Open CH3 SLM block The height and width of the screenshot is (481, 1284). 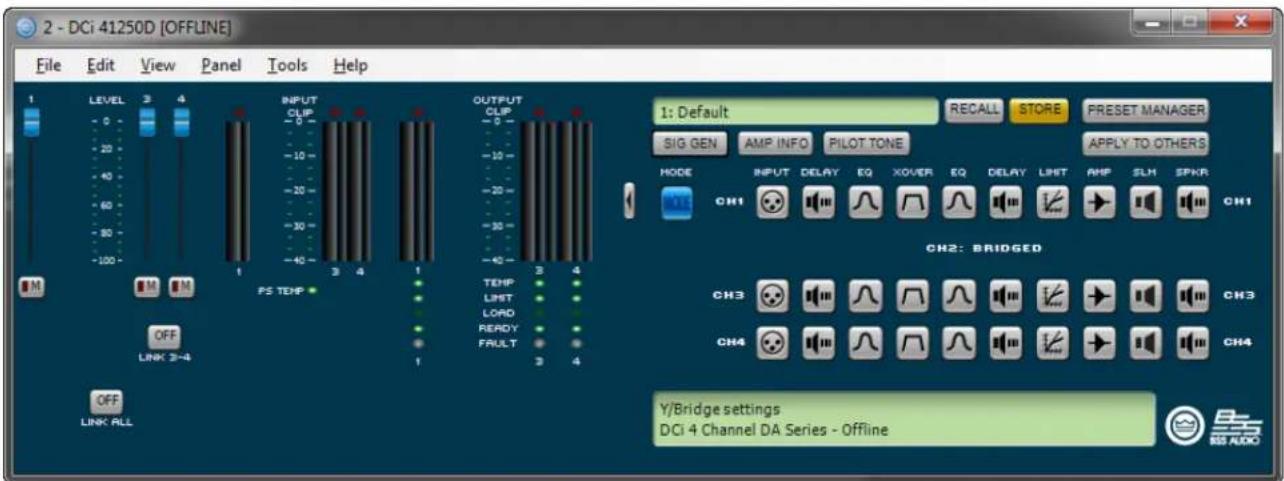click(x=1145, y=297)
